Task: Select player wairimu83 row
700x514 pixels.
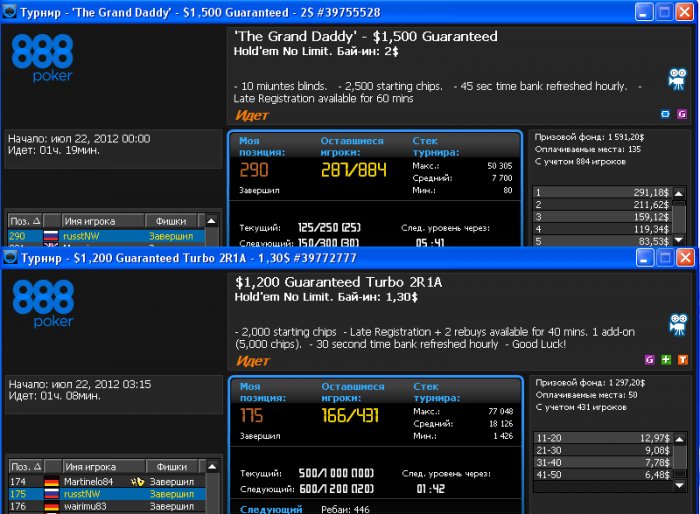Action: (107, 506)
